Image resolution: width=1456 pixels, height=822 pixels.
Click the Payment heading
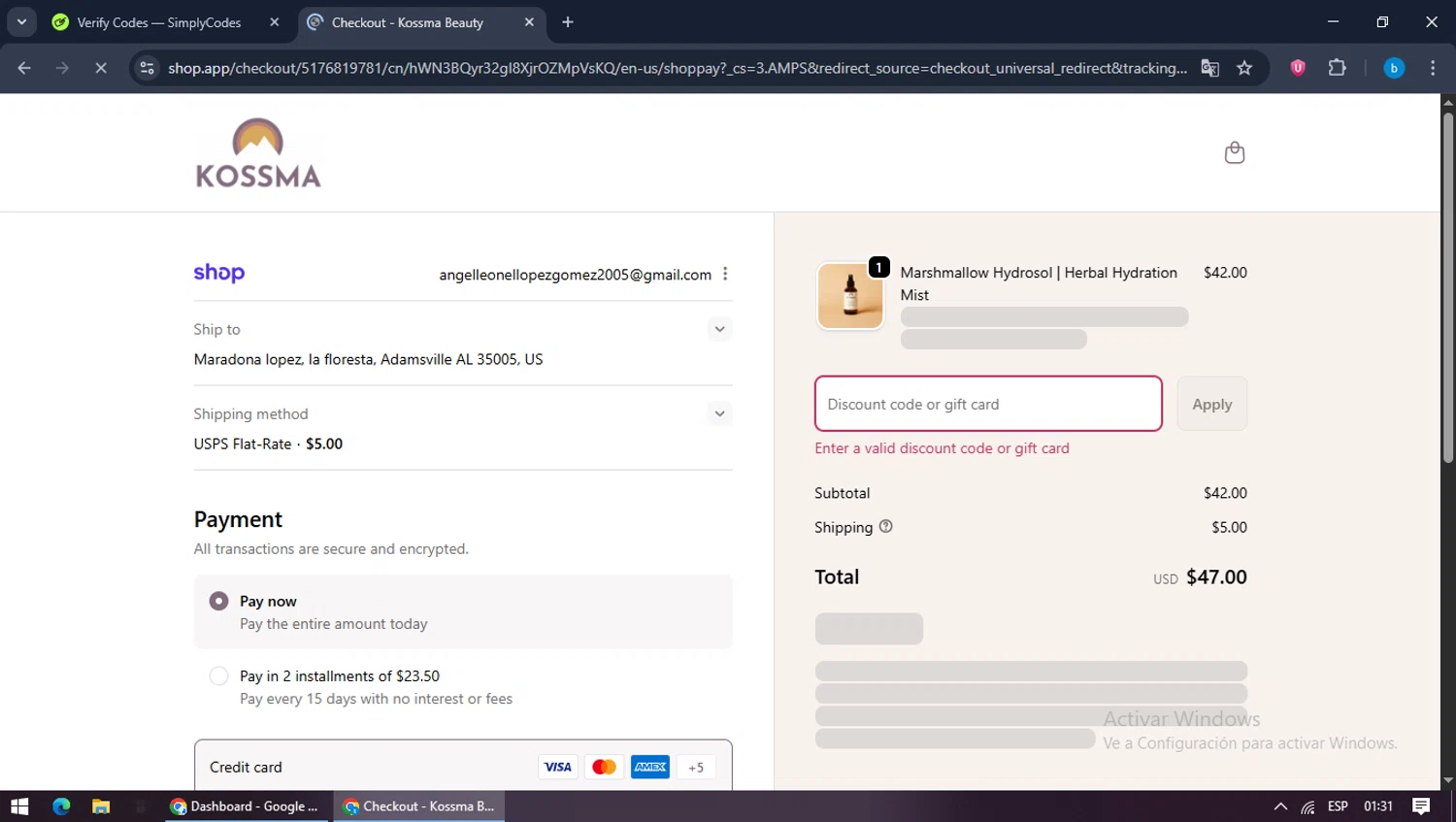tap(238, 519)
